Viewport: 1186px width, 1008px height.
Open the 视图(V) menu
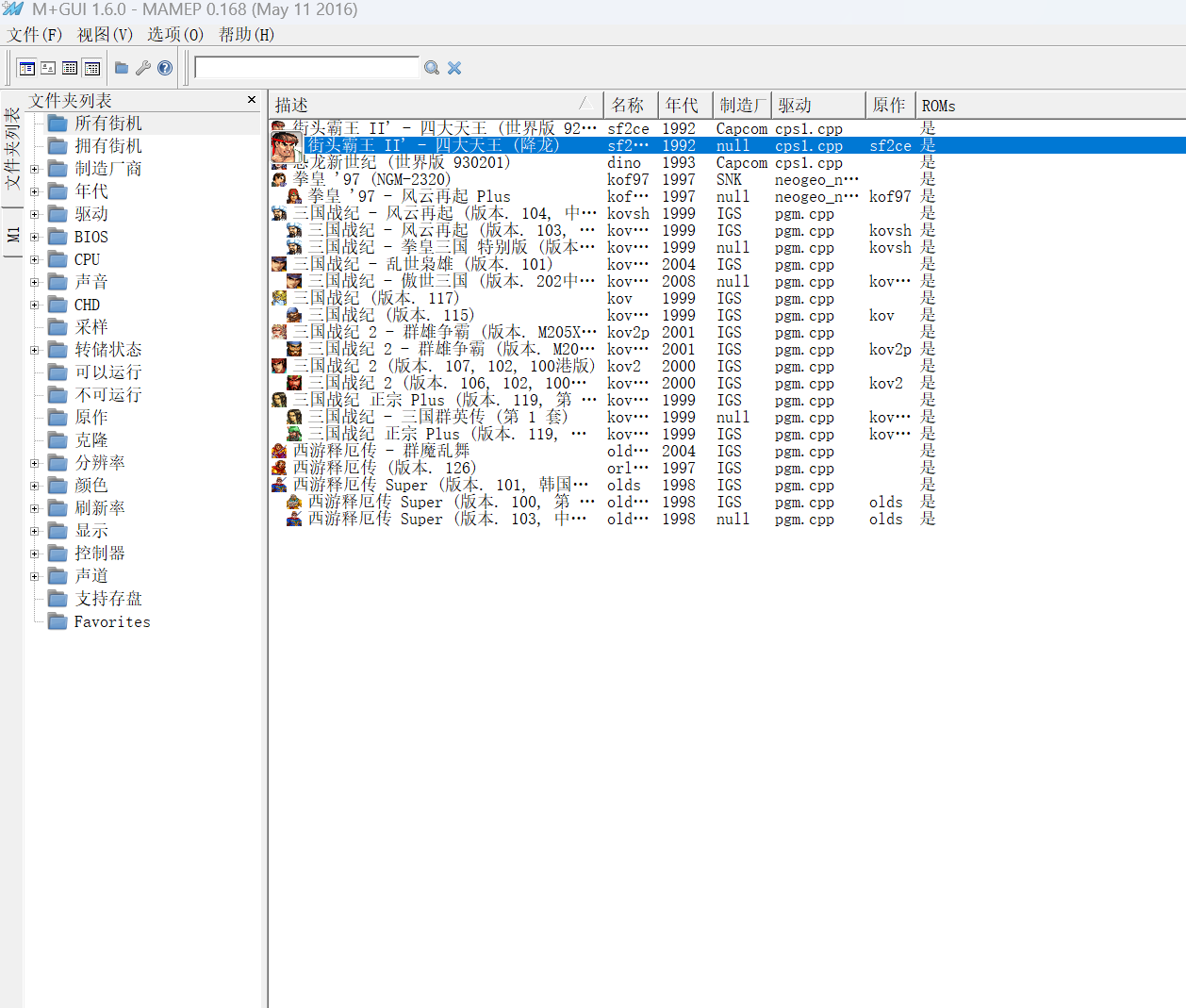(105, 35)
